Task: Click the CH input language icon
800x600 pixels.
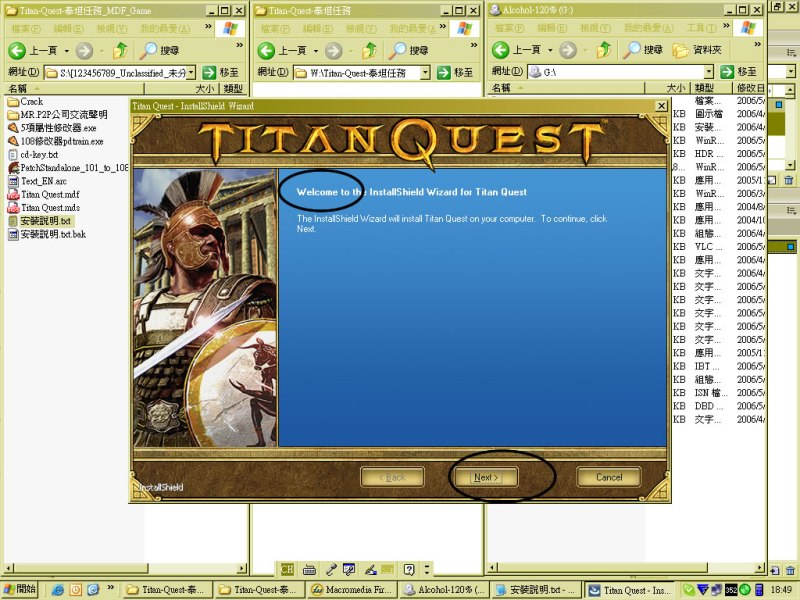Action: (x=287, y=569)
